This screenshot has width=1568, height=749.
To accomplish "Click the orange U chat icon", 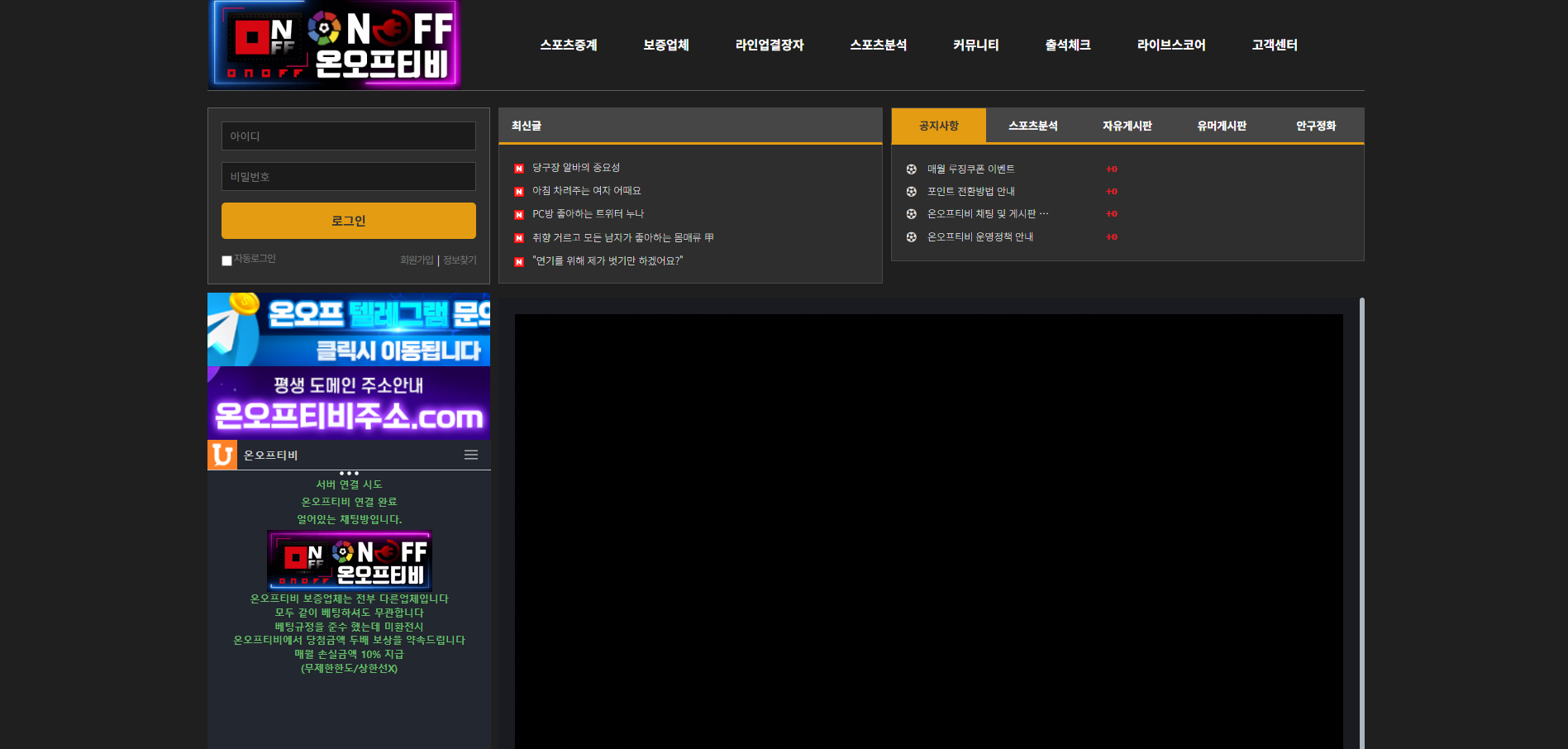I will (222, 455).
